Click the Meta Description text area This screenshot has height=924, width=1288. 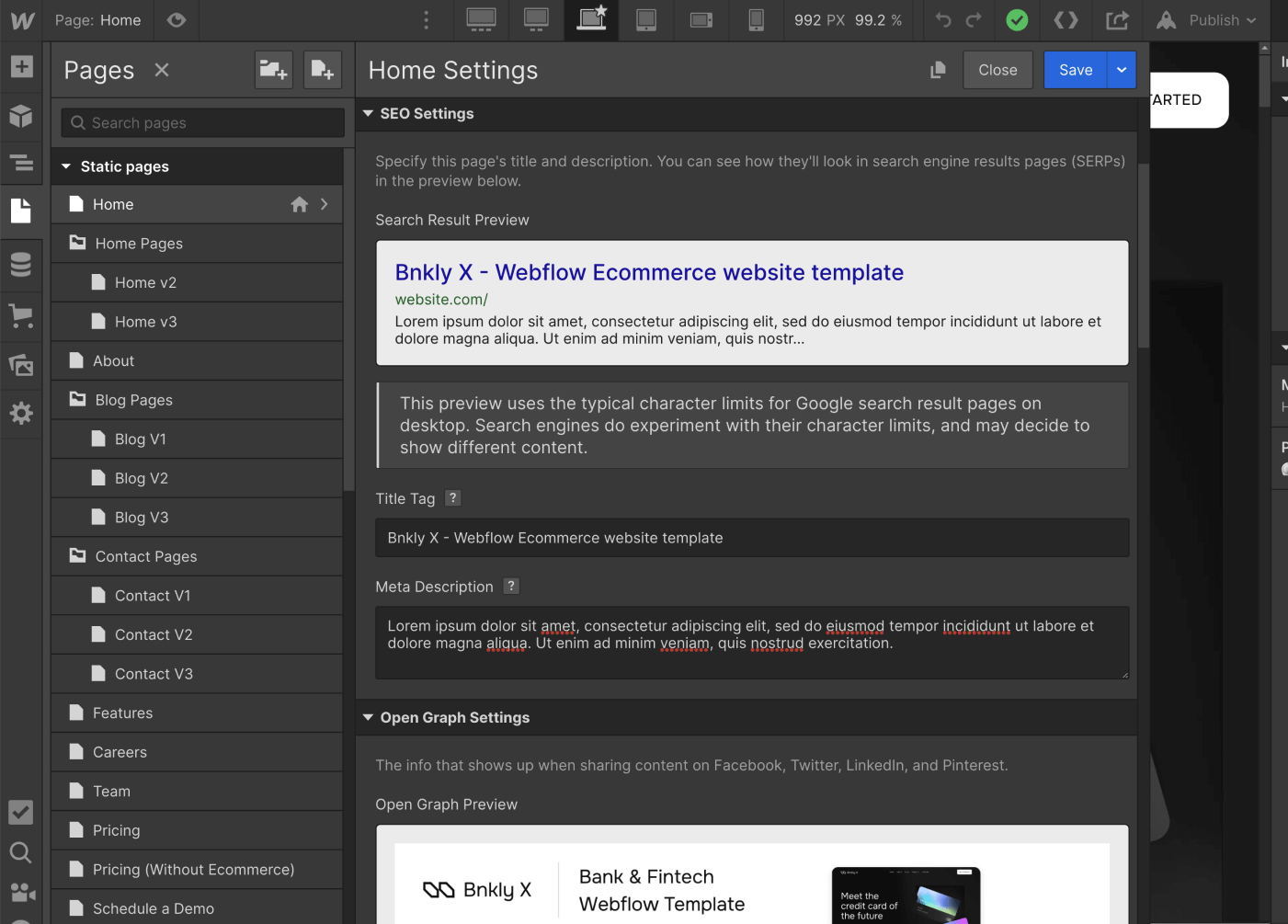click(752, 643)
